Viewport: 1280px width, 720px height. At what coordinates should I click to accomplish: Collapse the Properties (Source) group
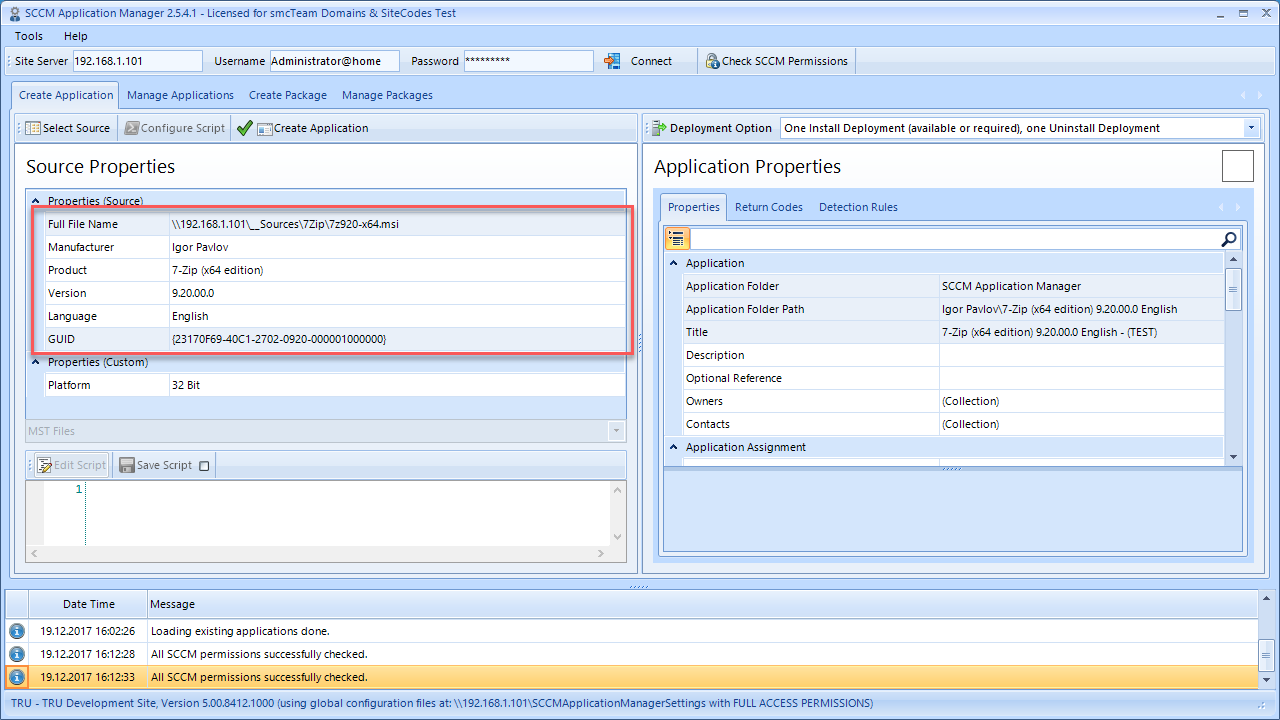(x=36, y=201)
